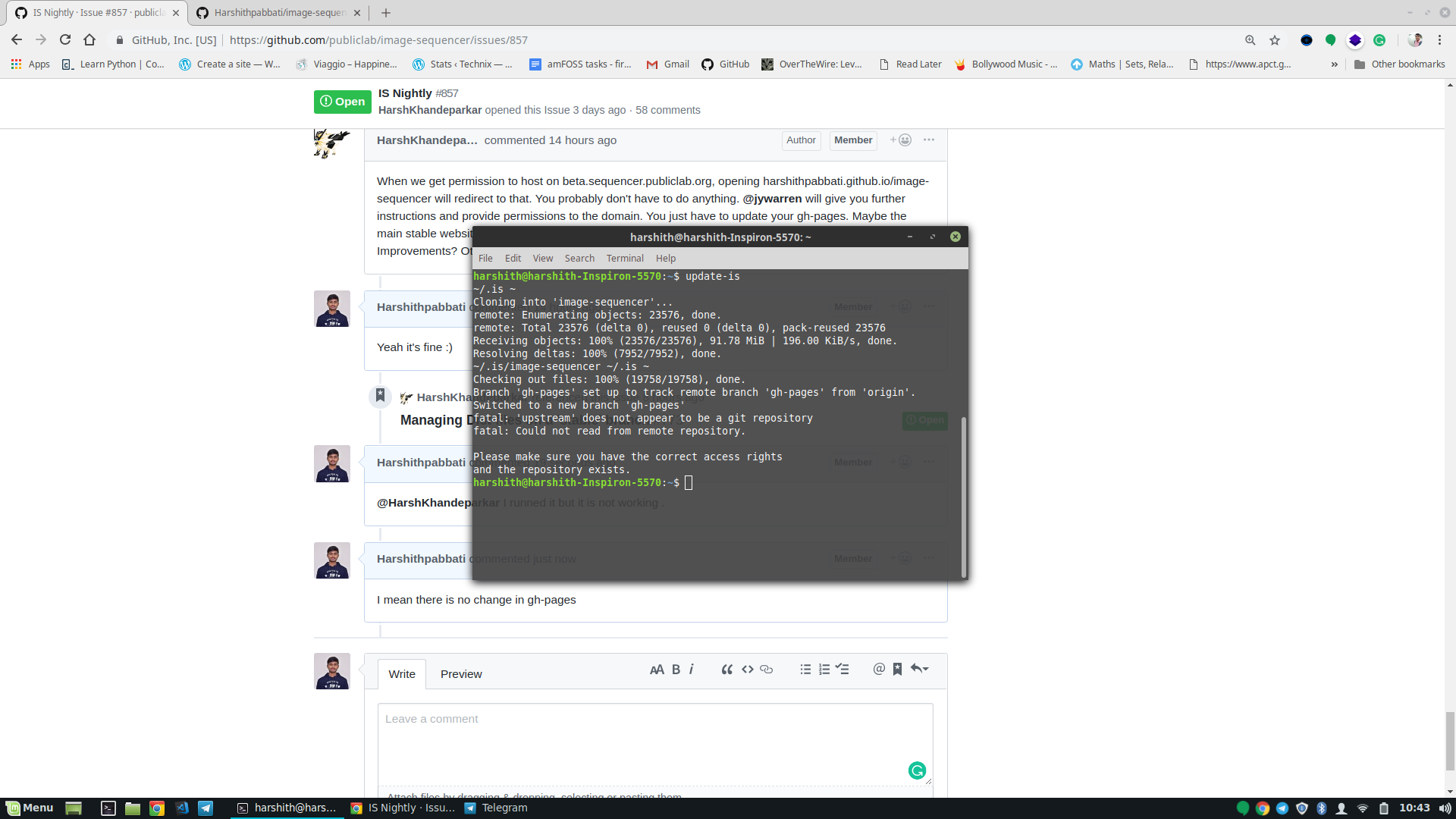Insert a link in the comment editor
Image resolution: width=1456 pixels, height=819 pixels.
click(x=767, y=670)
